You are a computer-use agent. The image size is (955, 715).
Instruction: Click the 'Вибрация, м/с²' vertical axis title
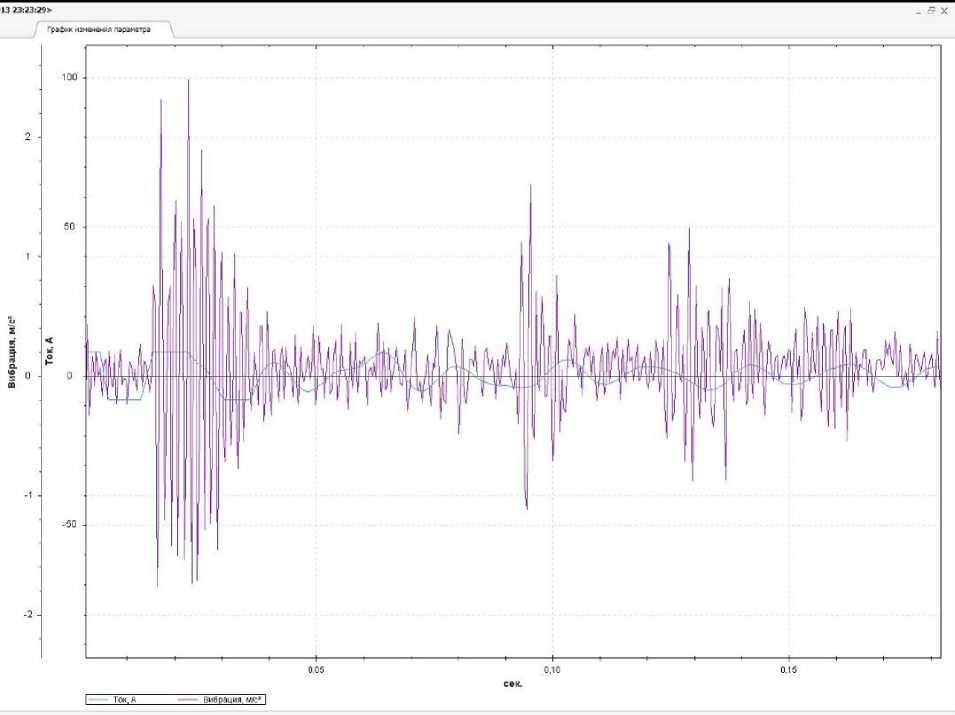[12, 352]
